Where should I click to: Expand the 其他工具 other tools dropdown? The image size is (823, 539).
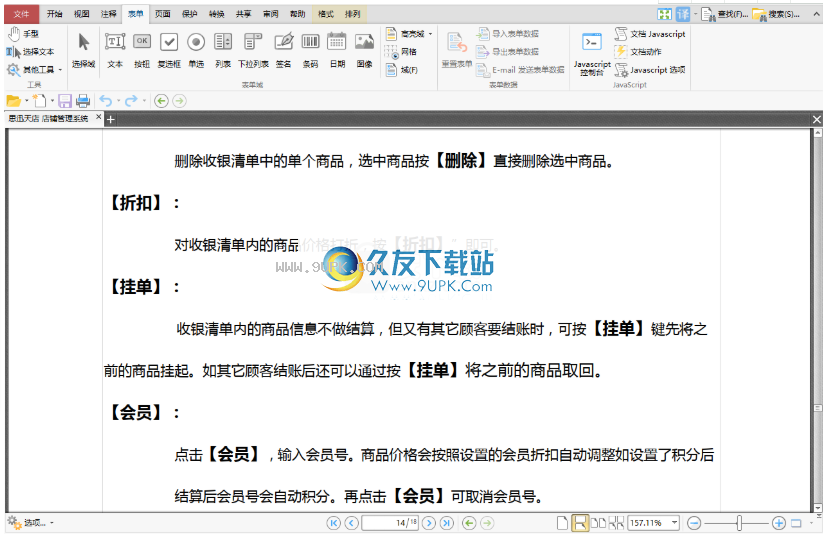[60, 70]
